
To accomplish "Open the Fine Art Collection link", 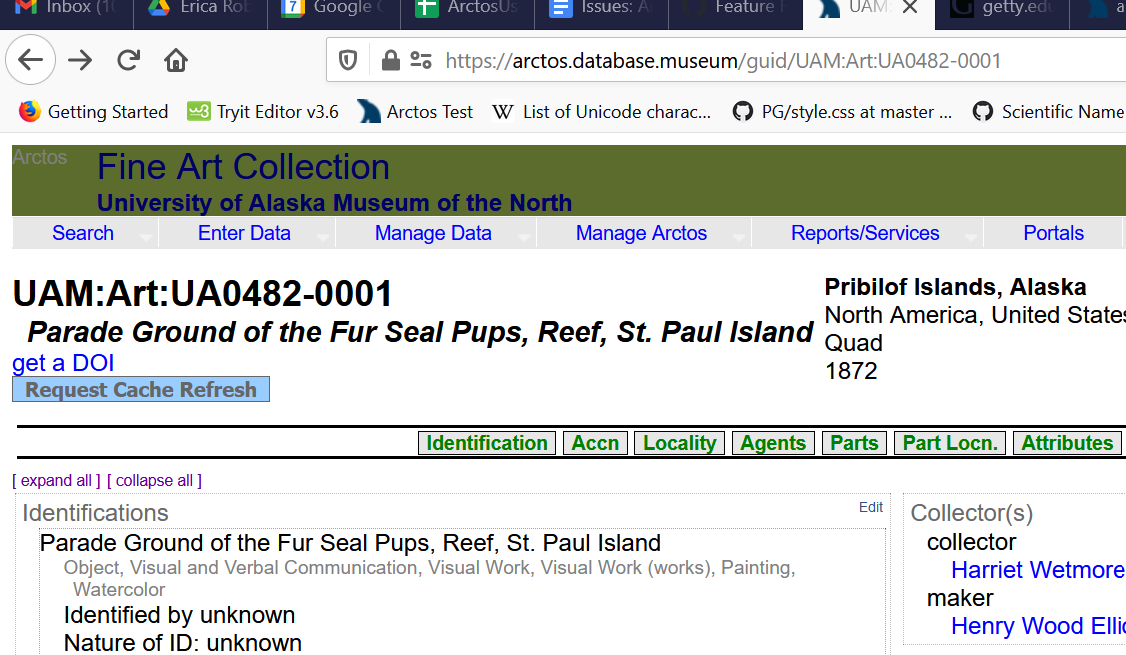I will tap(243, 167).
